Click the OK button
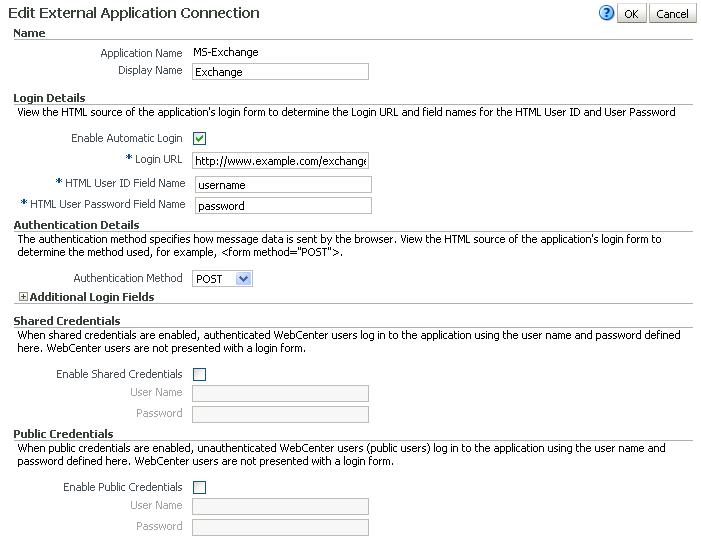The width and height of the screenshot is (701, 540). [631, 13]
